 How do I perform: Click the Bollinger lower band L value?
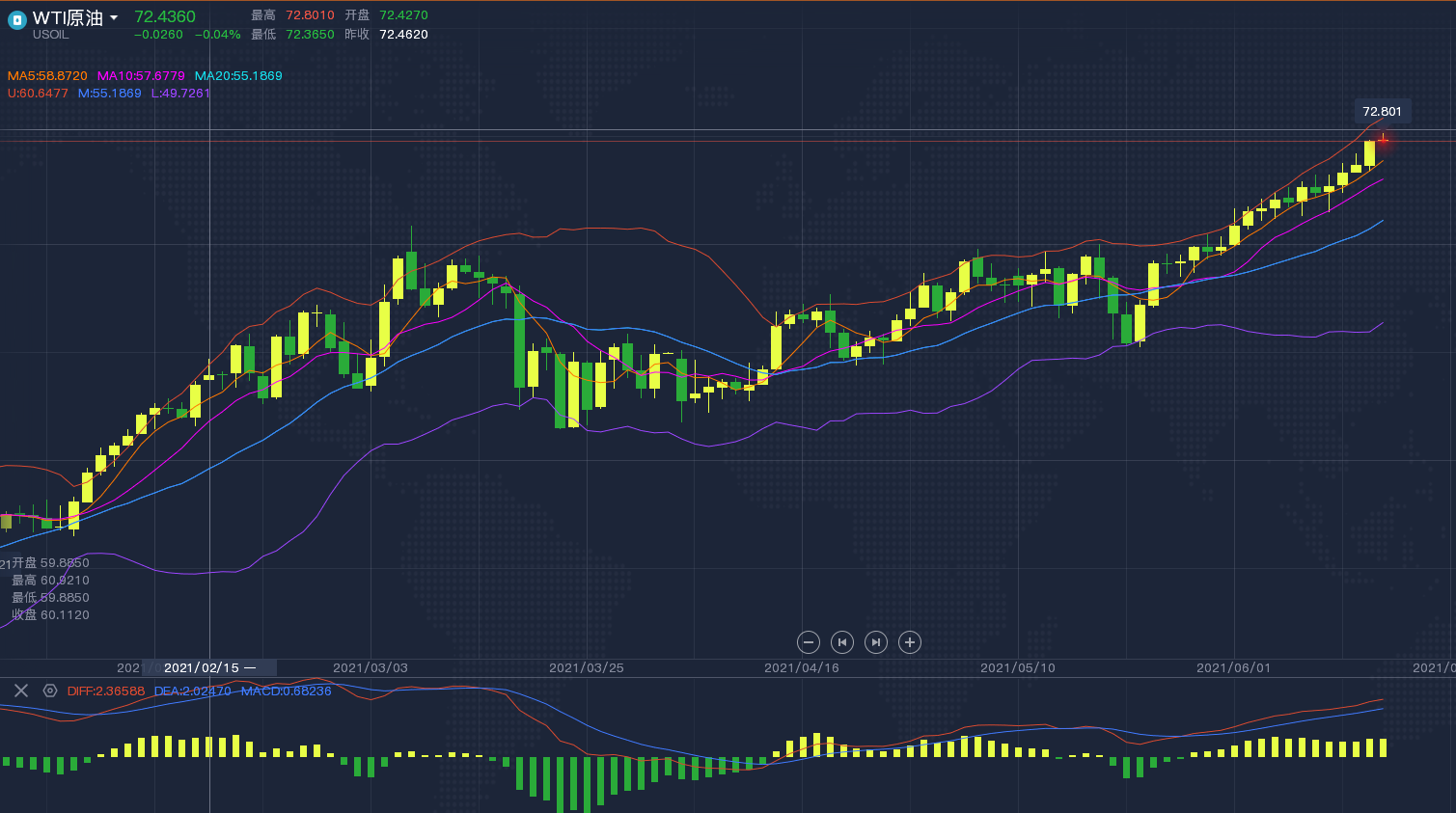pyautogui.click(x=180, y=94)
